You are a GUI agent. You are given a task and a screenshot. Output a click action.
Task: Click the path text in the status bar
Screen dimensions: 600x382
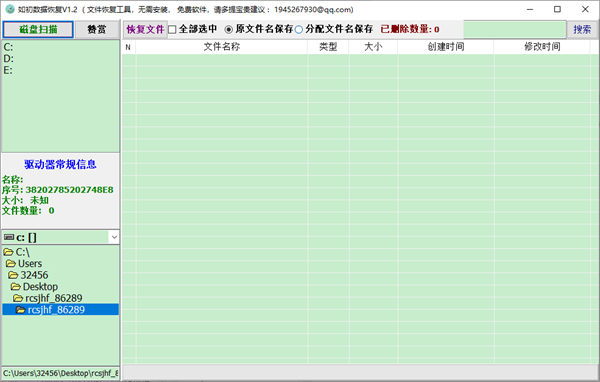(60, 373)
